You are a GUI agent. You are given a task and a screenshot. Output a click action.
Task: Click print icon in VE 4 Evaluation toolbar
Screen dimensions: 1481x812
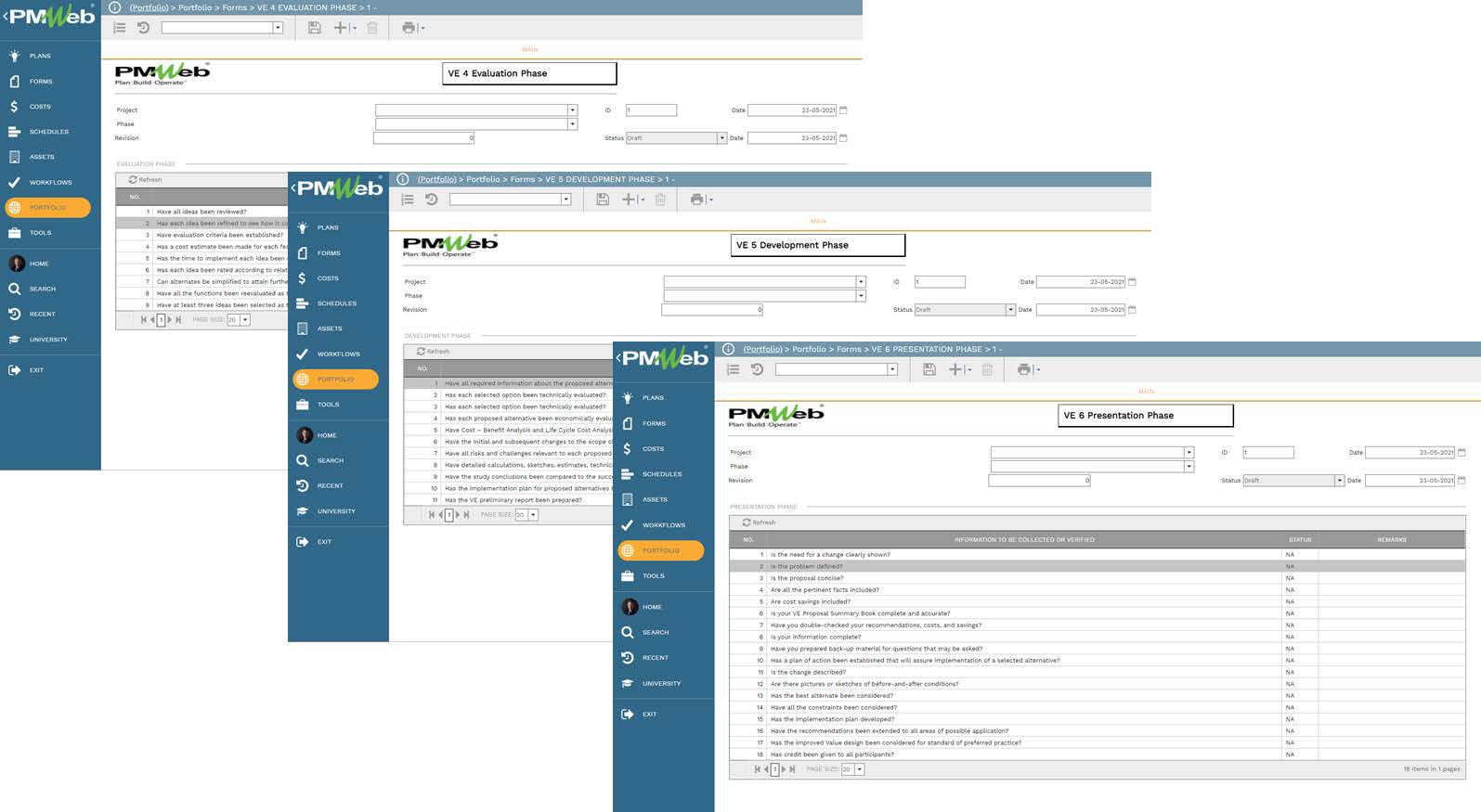point(409,28)
